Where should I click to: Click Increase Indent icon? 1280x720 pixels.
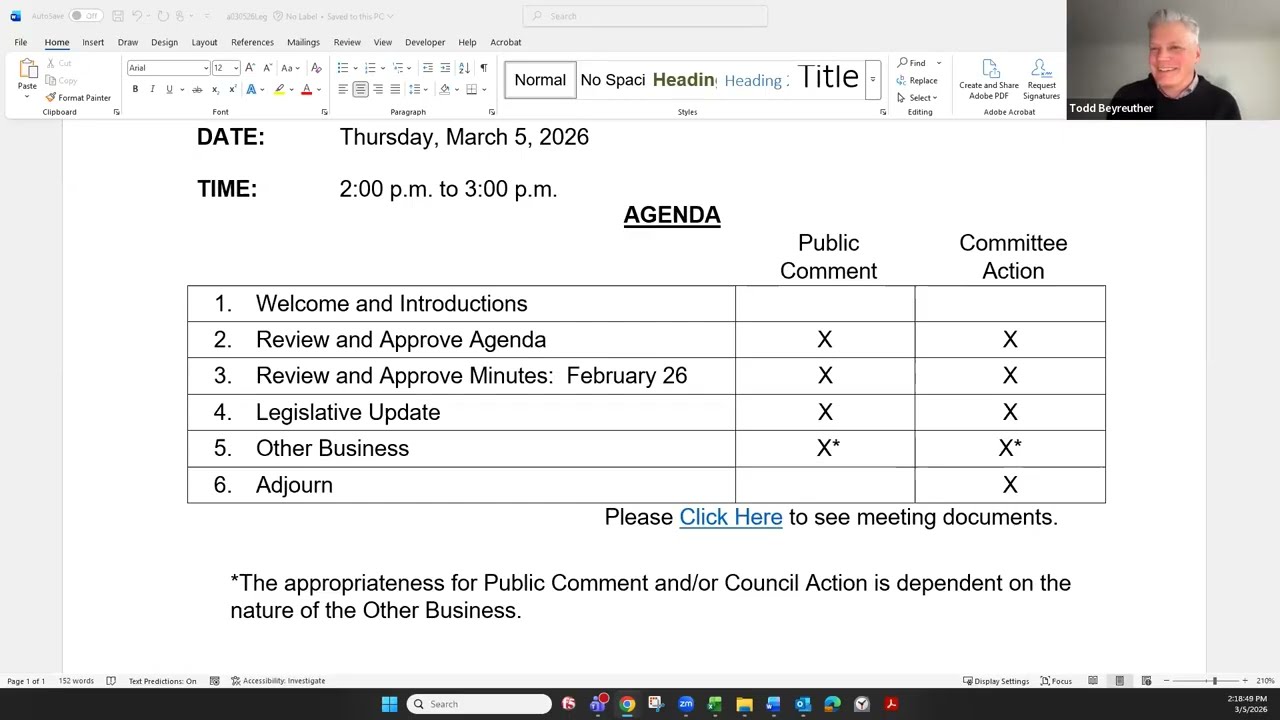pos(445,68)
